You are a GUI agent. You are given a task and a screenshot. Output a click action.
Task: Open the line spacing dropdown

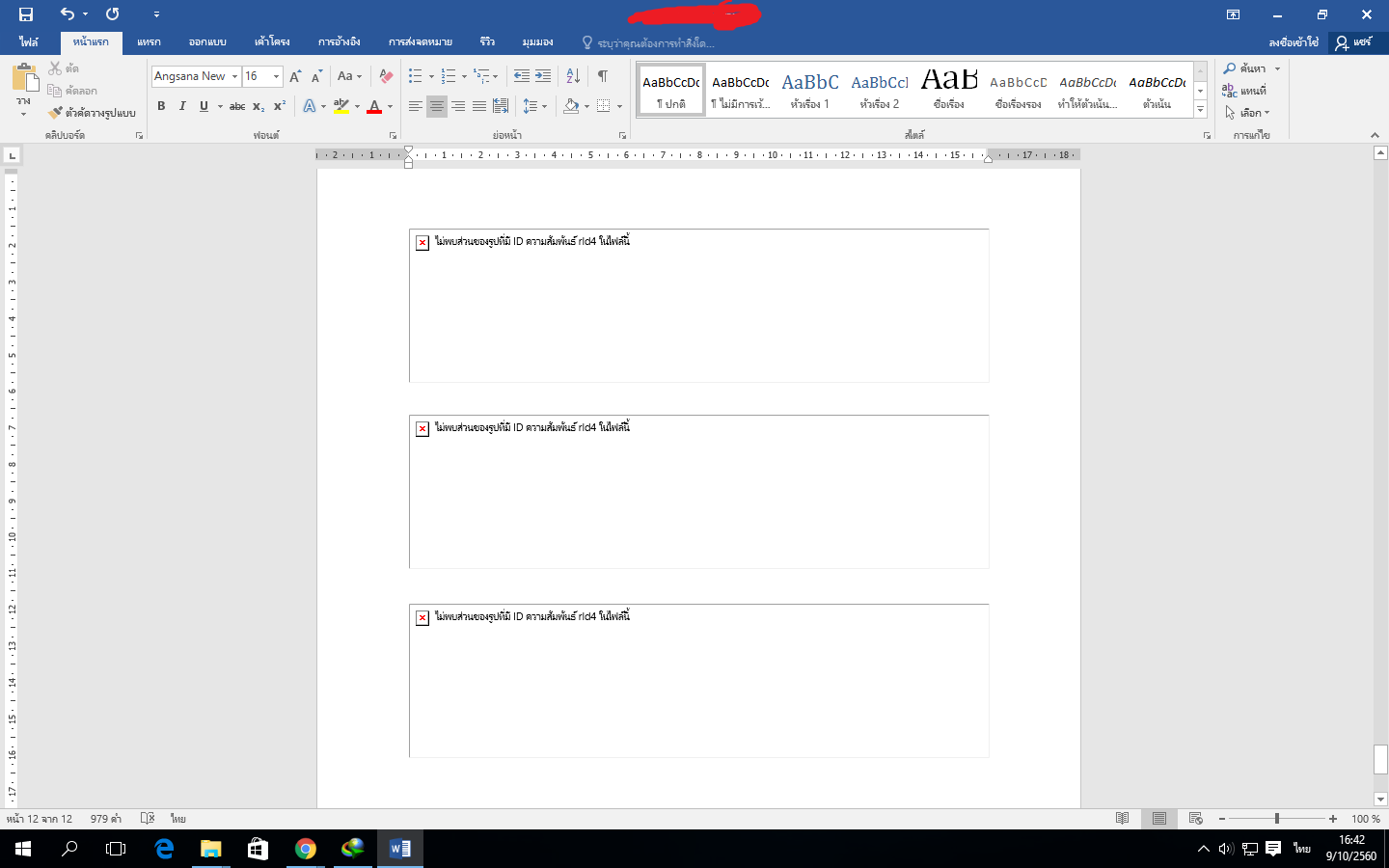(x=534, y=106)
